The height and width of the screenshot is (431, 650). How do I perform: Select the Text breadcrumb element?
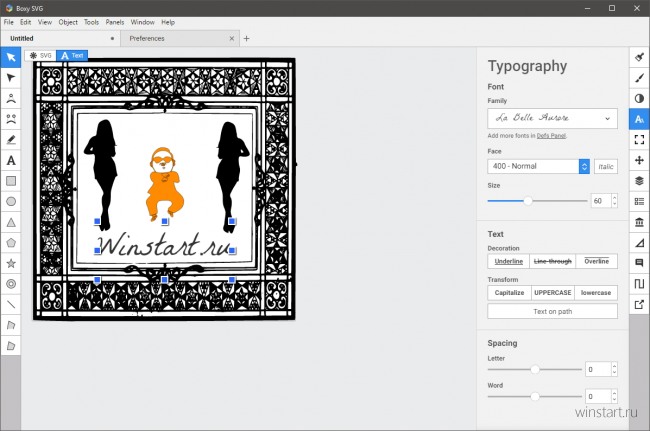(x=72, y=56)
